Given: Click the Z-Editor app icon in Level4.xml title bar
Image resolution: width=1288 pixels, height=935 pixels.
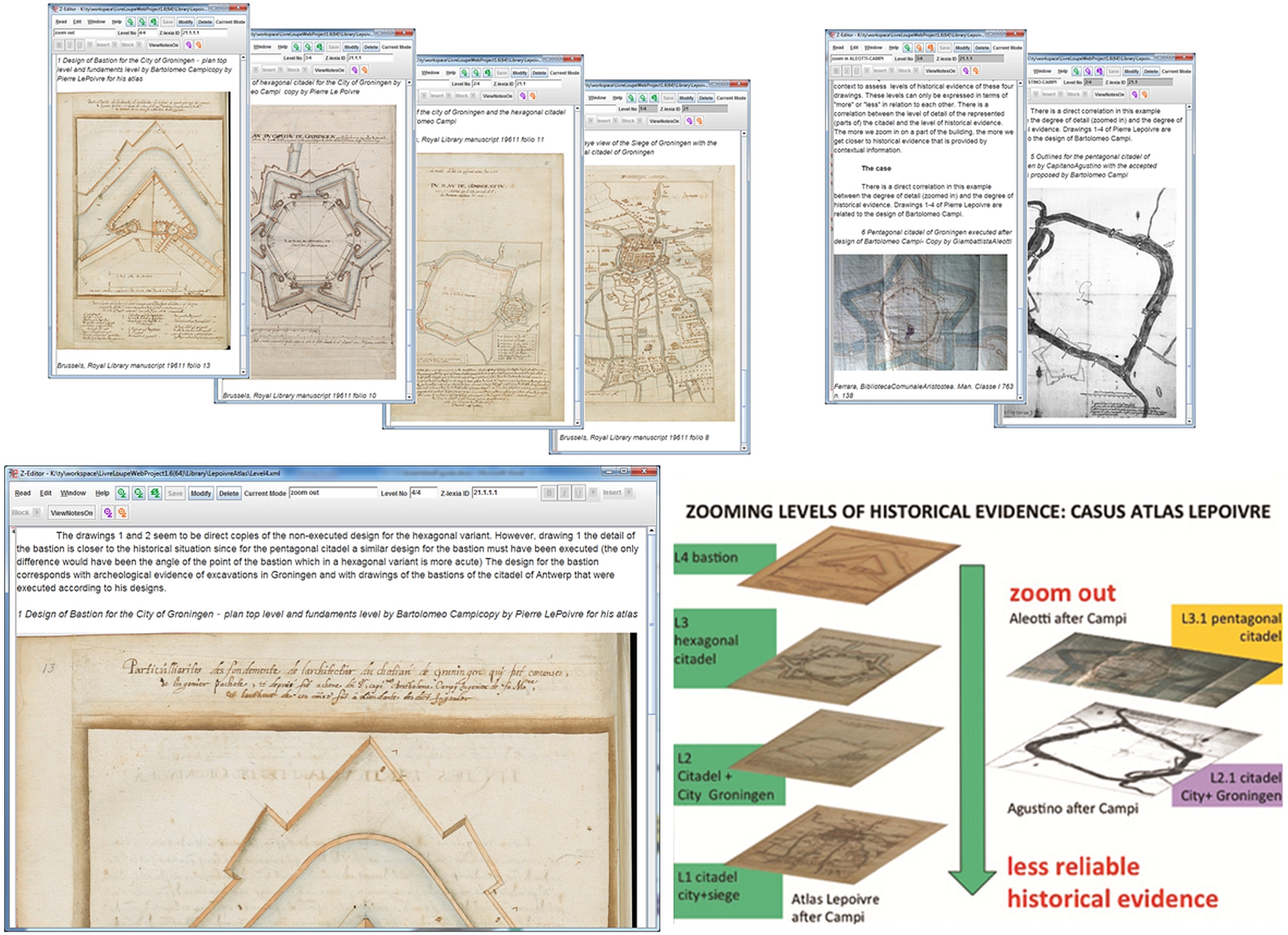Looking at the screenshot, I should [13, 473].
